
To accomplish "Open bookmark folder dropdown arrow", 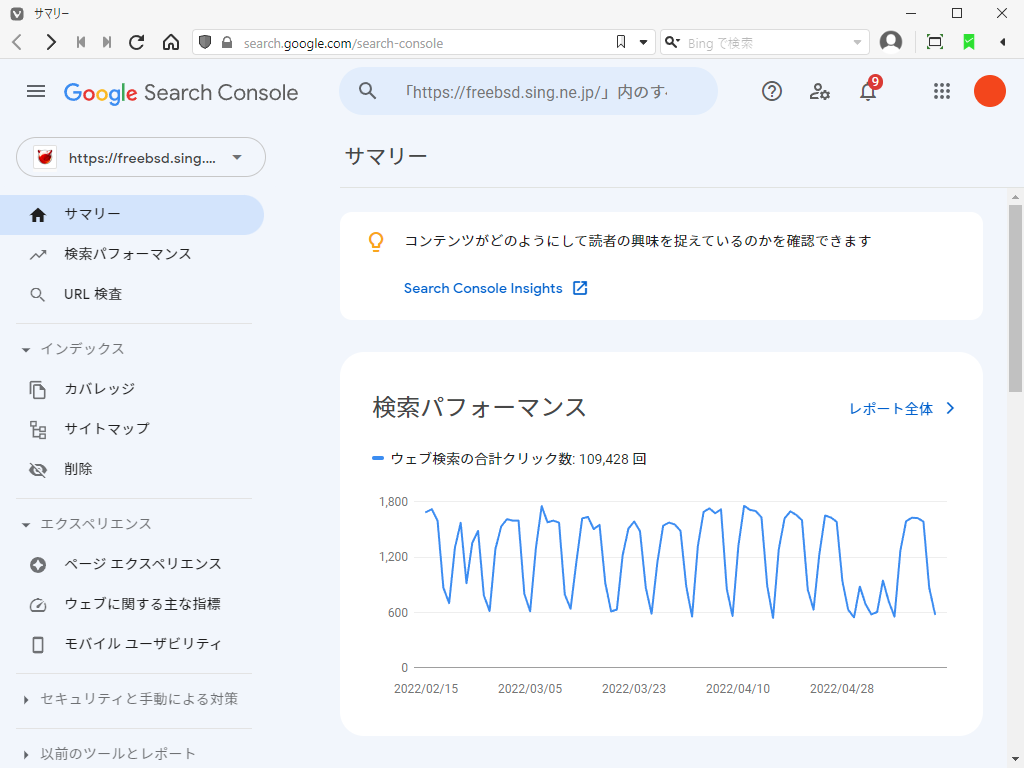I will [x=643, y=42].
